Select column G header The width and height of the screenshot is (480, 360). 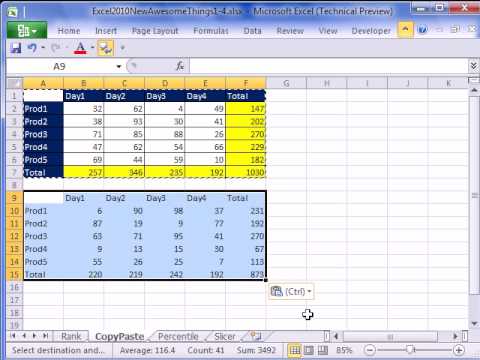click(286, 83)
